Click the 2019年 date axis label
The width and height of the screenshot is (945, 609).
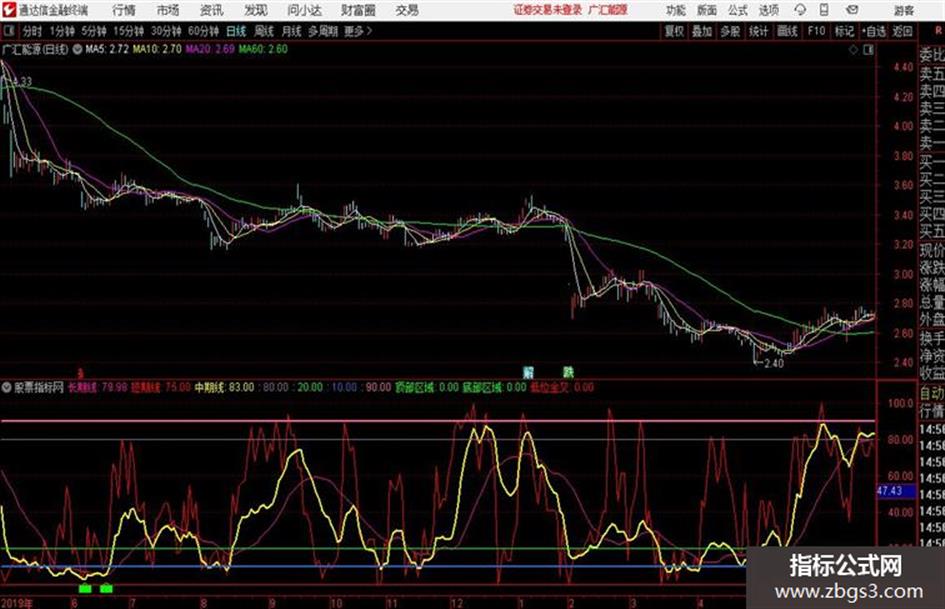tap(17, 603)
